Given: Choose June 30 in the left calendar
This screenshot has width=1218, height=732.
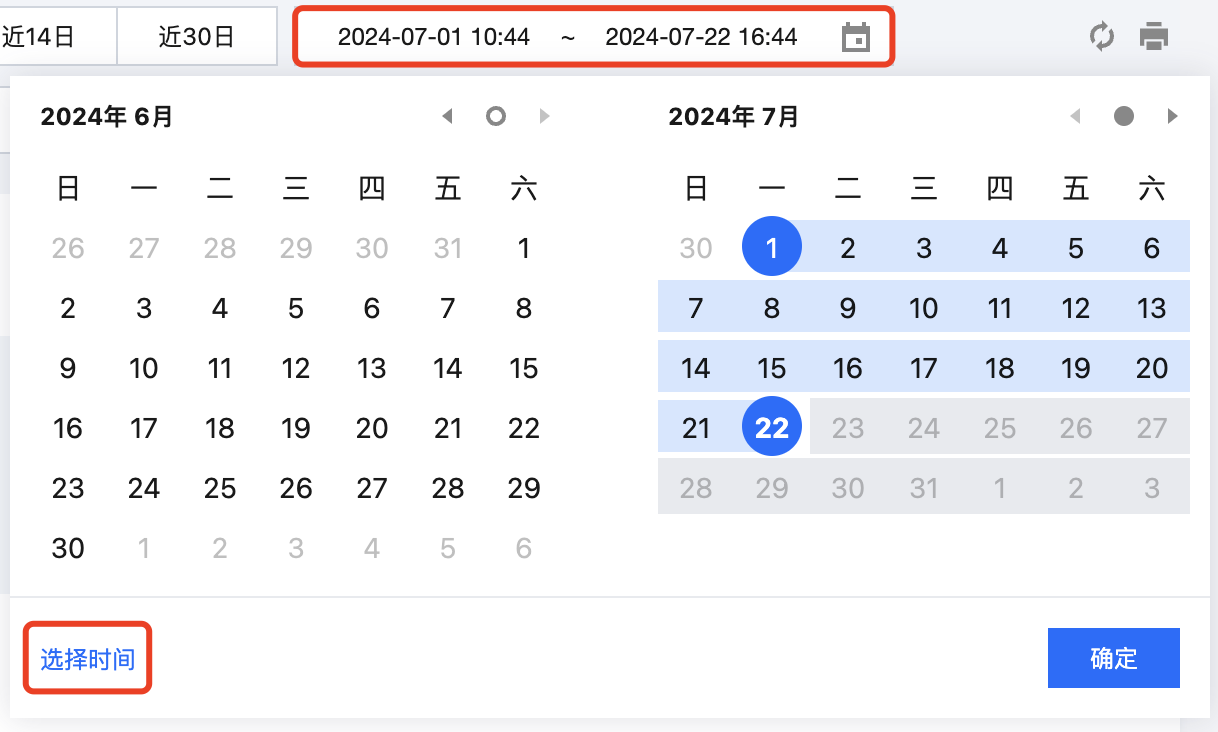Looking at the screenshot, I should [68, 548].
